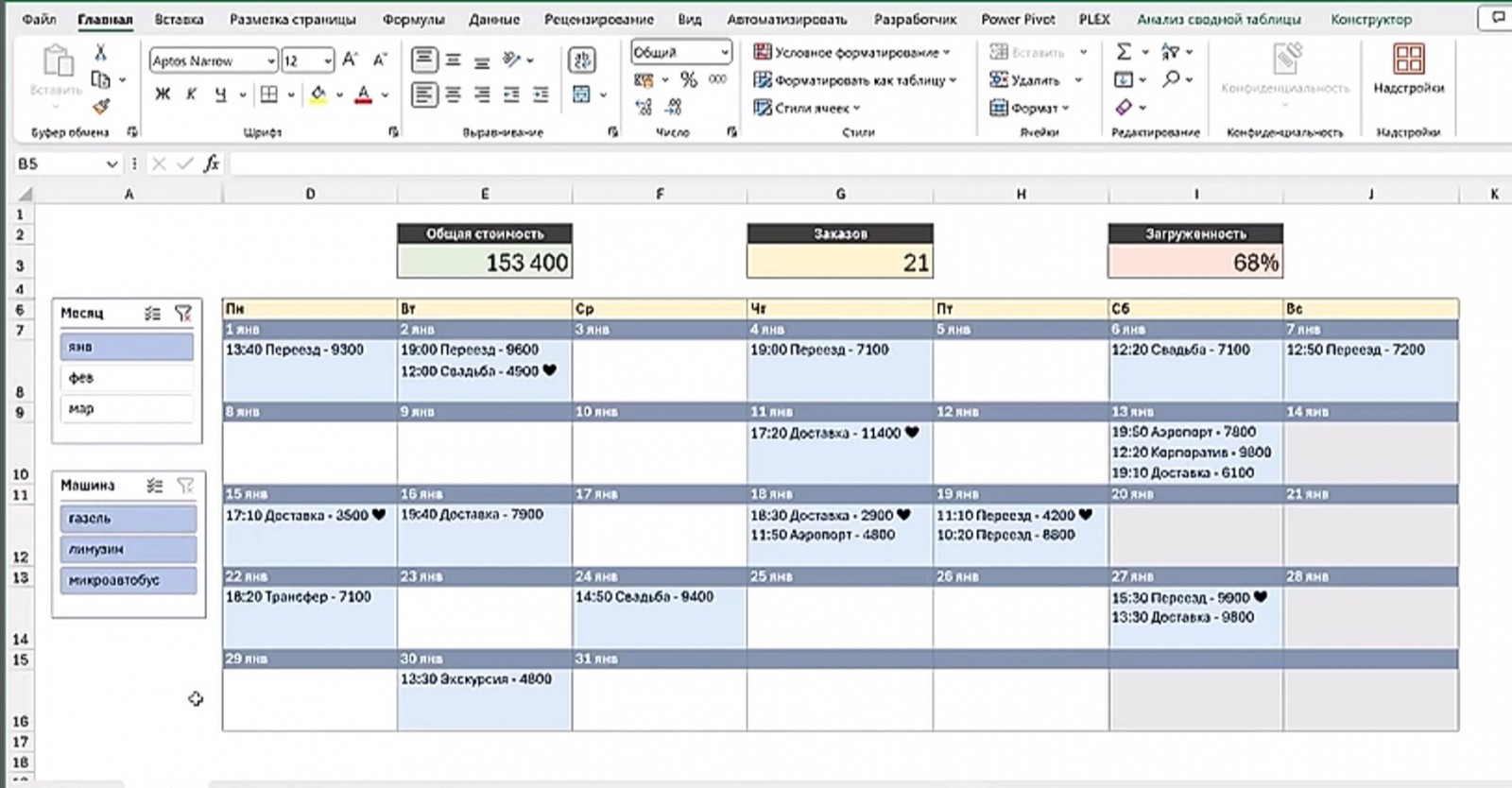Click the Paste clipboard icon
Image resolution: width=1512 pixels, height=788 pixels.
click(58, 61)
